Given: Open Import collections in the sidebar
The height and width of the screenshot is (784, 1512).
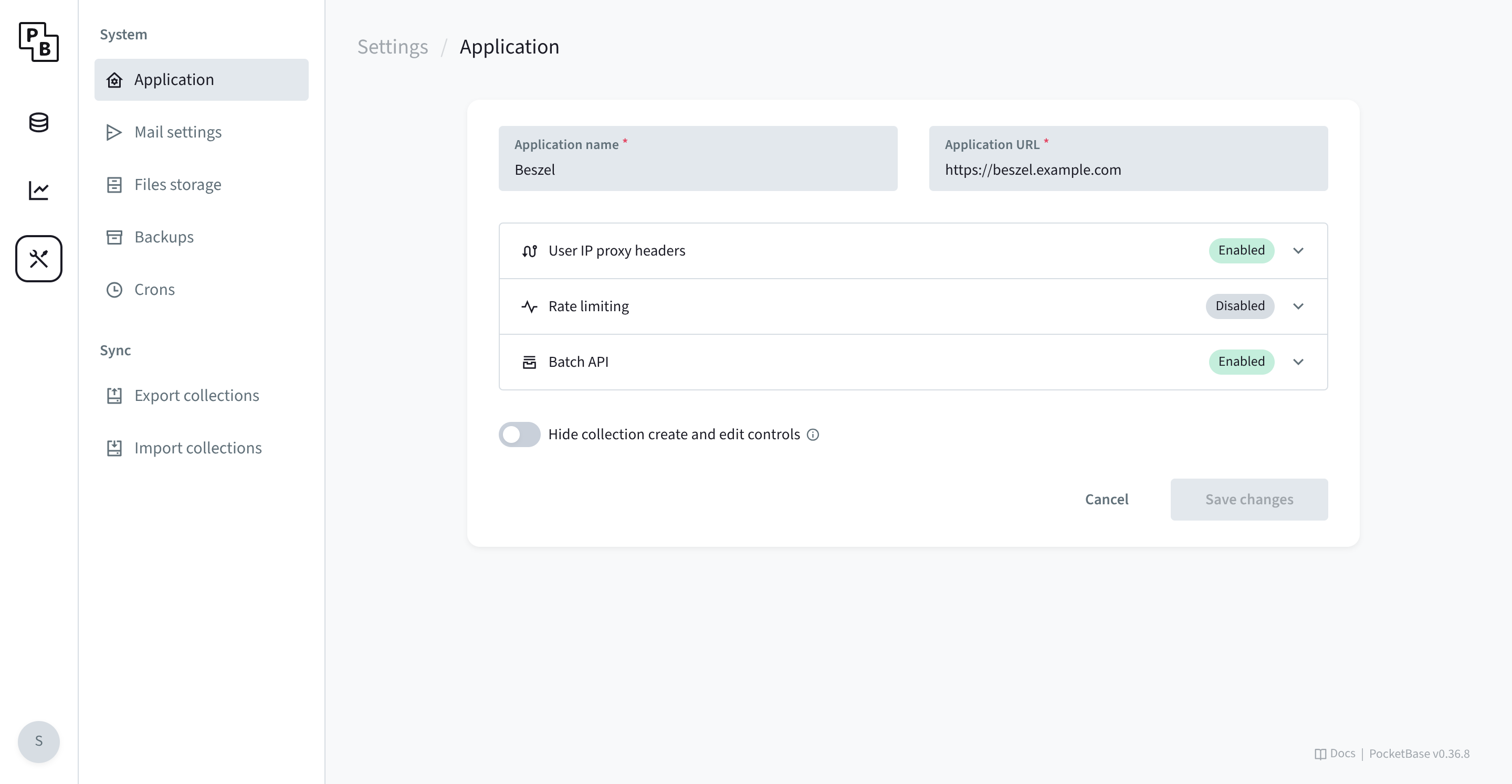Looking at the screenshot, I should pyautogui.click(x=201, y=448).
